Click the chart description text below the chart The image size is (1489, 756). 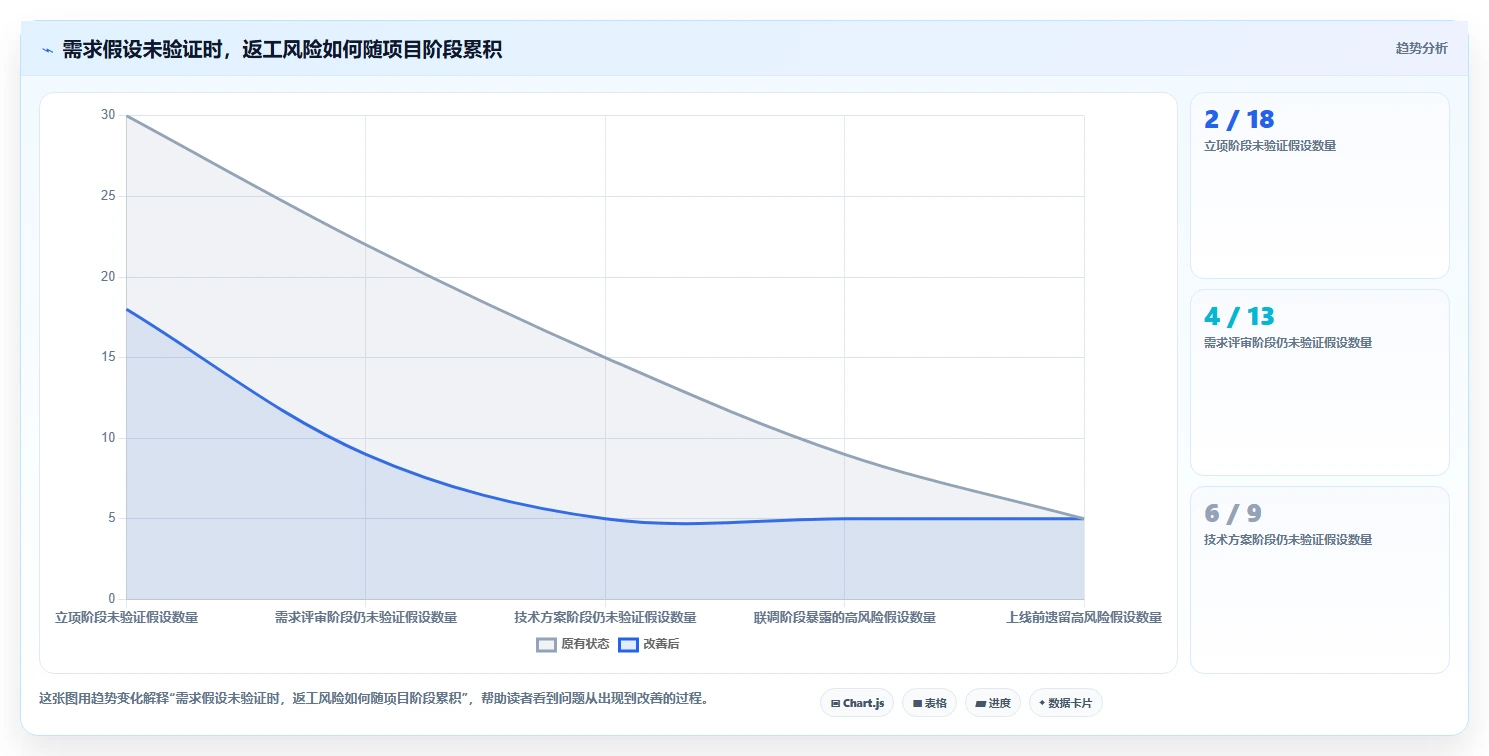tap(373, 699)
